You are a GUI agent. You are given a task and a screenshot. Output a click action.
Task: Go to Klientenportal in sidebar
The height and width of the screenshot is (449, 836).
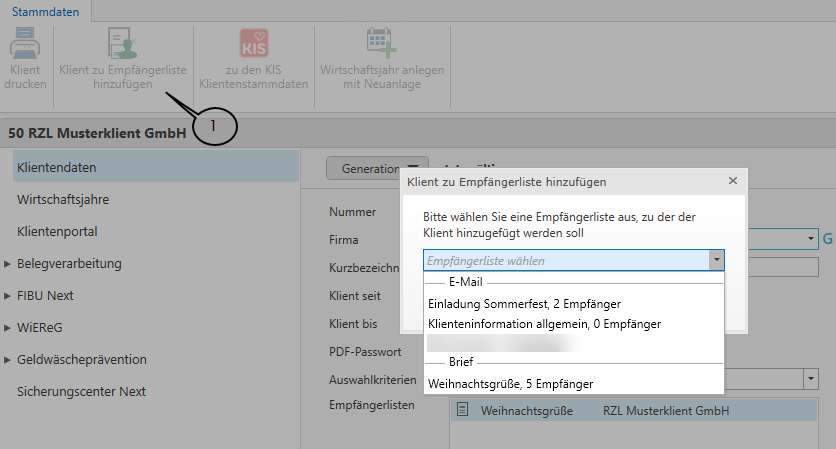click(61, 231)
